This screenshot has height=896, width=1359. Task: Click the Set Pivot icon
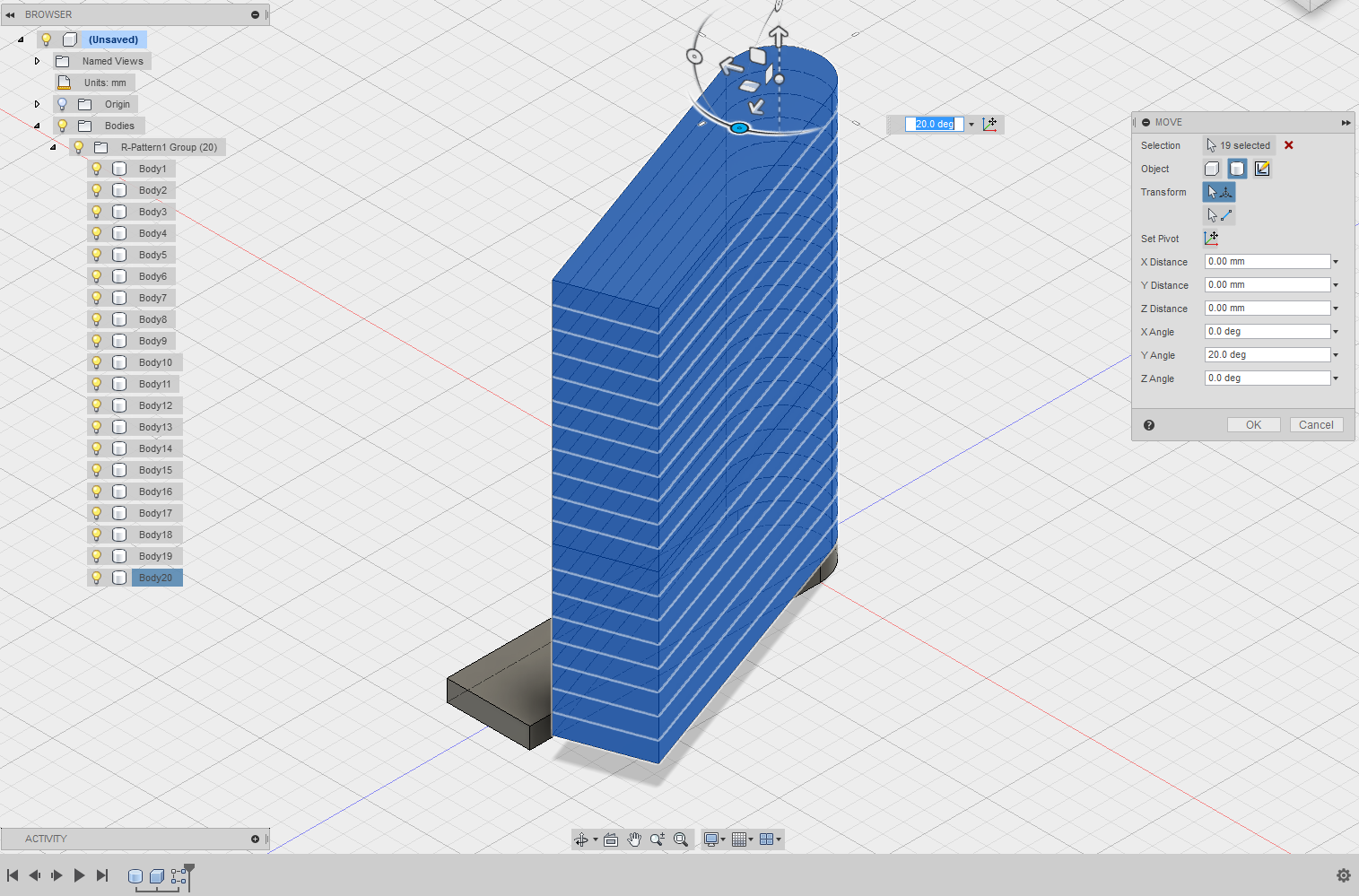[1211, 239]
